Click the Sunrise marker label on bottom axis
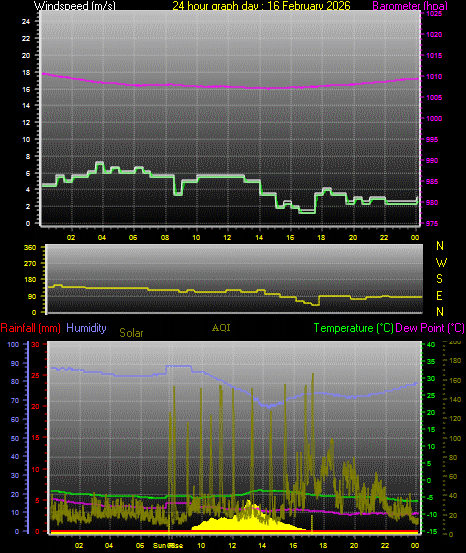Viewport: 466px width, 553px height. click(x=168, y=546)
